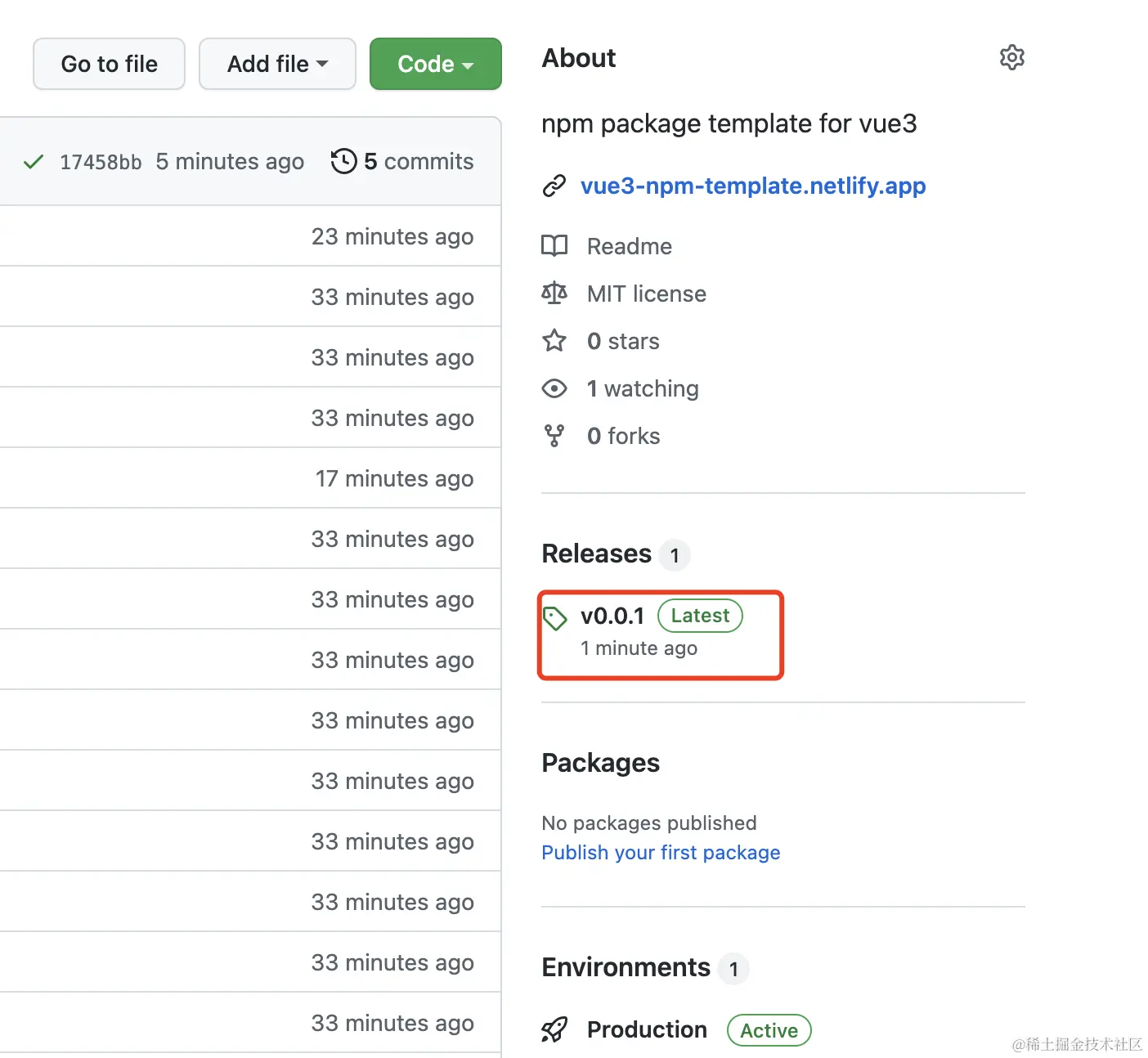Click the Go to file button

click(109, 64)
